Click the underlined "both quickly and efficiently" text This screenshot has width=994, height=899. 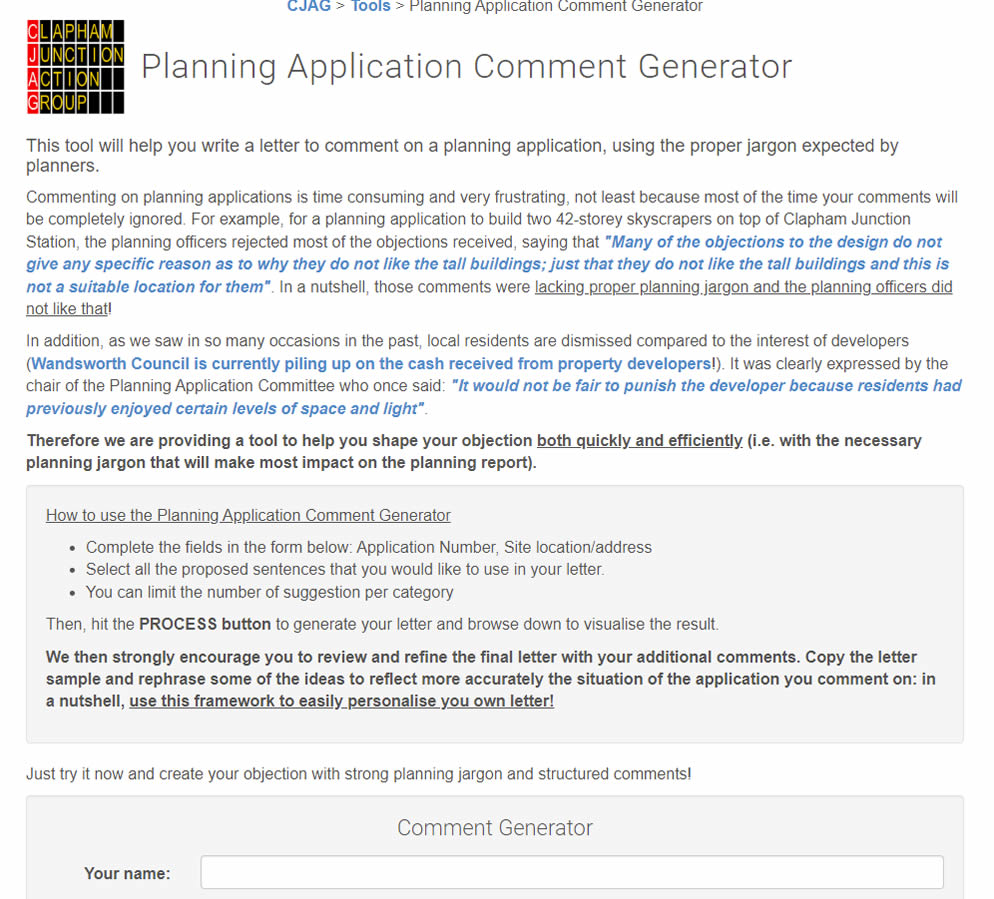(x=640, y=441)
